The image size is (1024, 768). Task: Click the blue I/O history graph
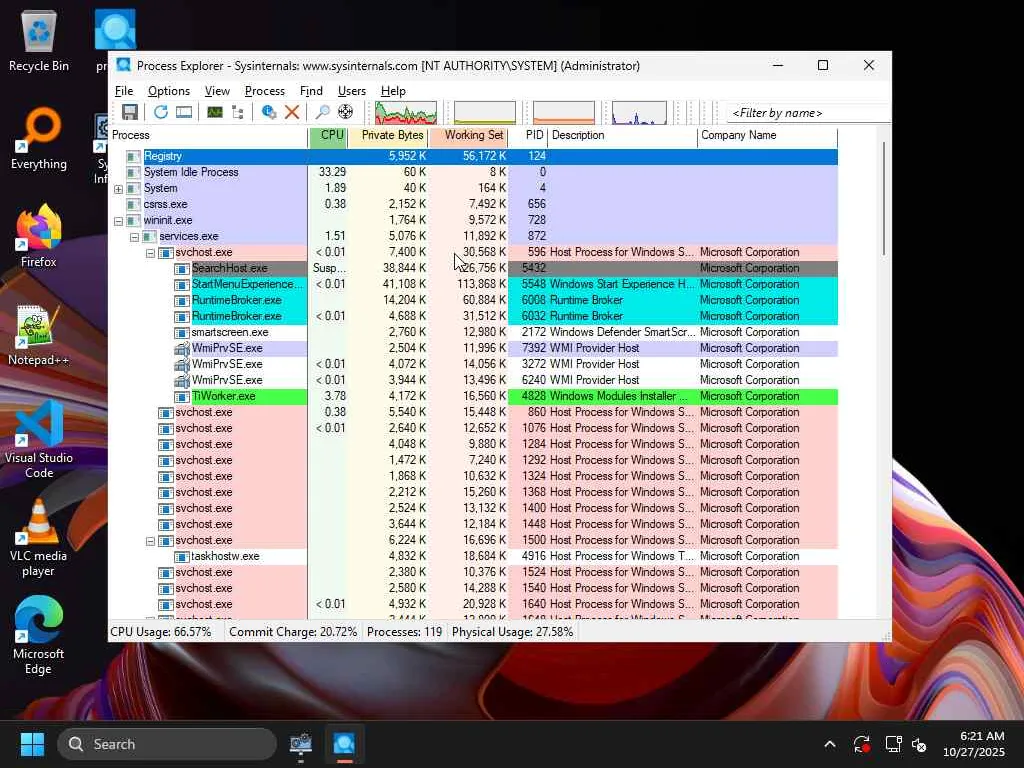click(639, 112)
